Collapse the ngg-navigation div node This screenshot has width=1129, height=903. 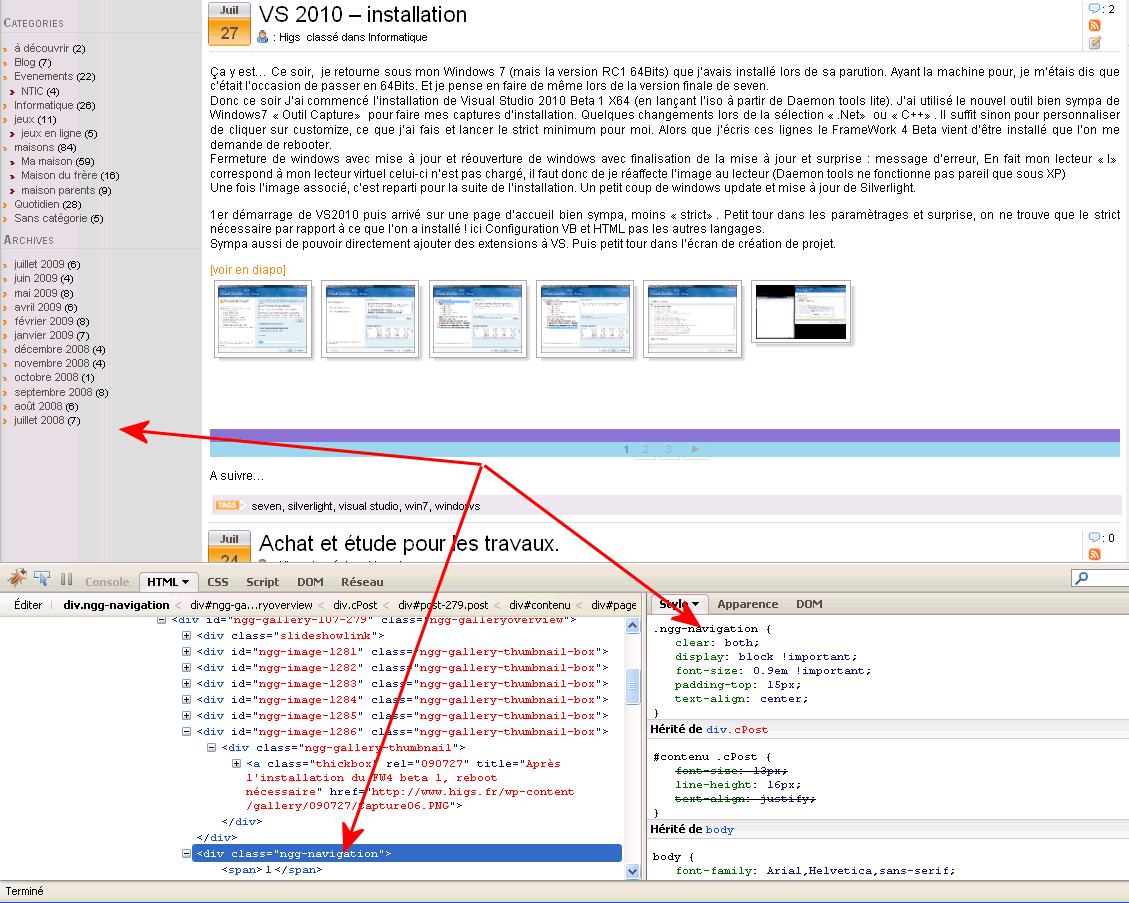187,854
